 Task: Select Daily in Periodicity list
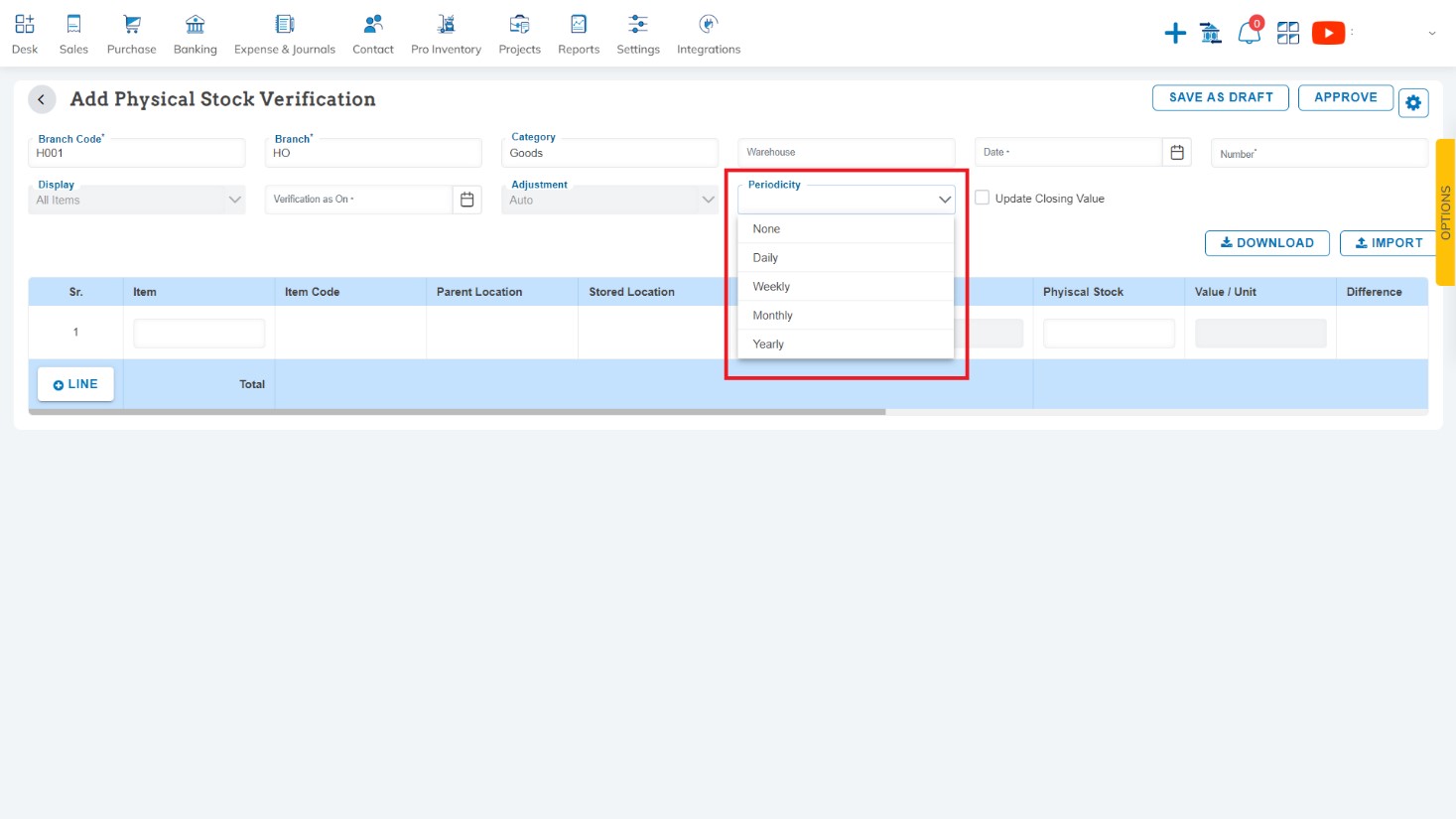[x=846, y=258]
